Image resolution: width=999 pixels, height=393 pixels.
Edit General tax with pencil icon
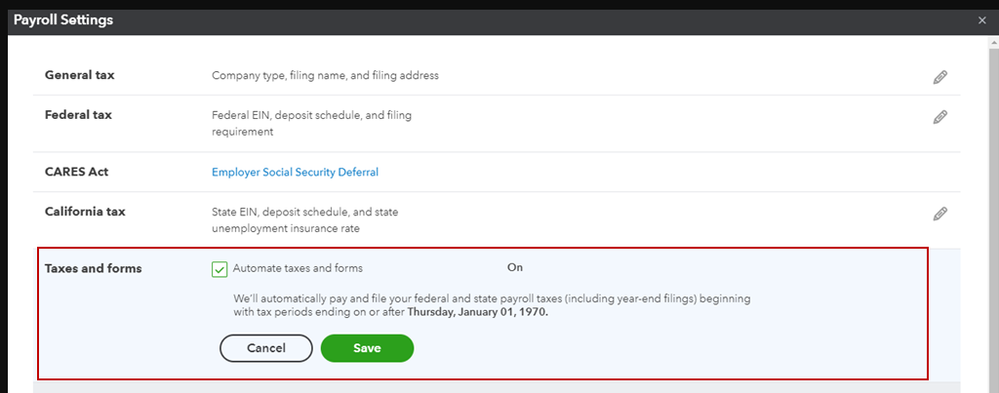coord(940,78)
